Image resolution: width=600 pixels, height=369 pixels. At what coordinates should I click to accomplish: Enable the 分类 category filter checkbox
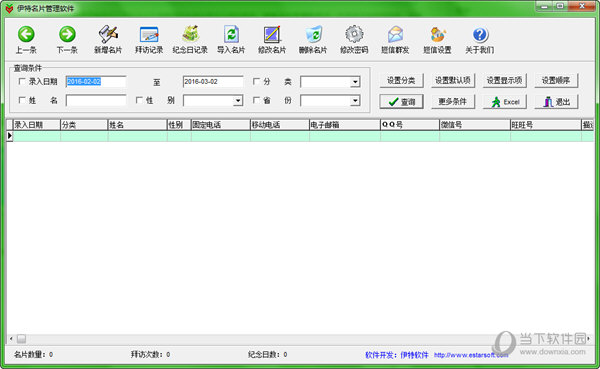point(256,81)
